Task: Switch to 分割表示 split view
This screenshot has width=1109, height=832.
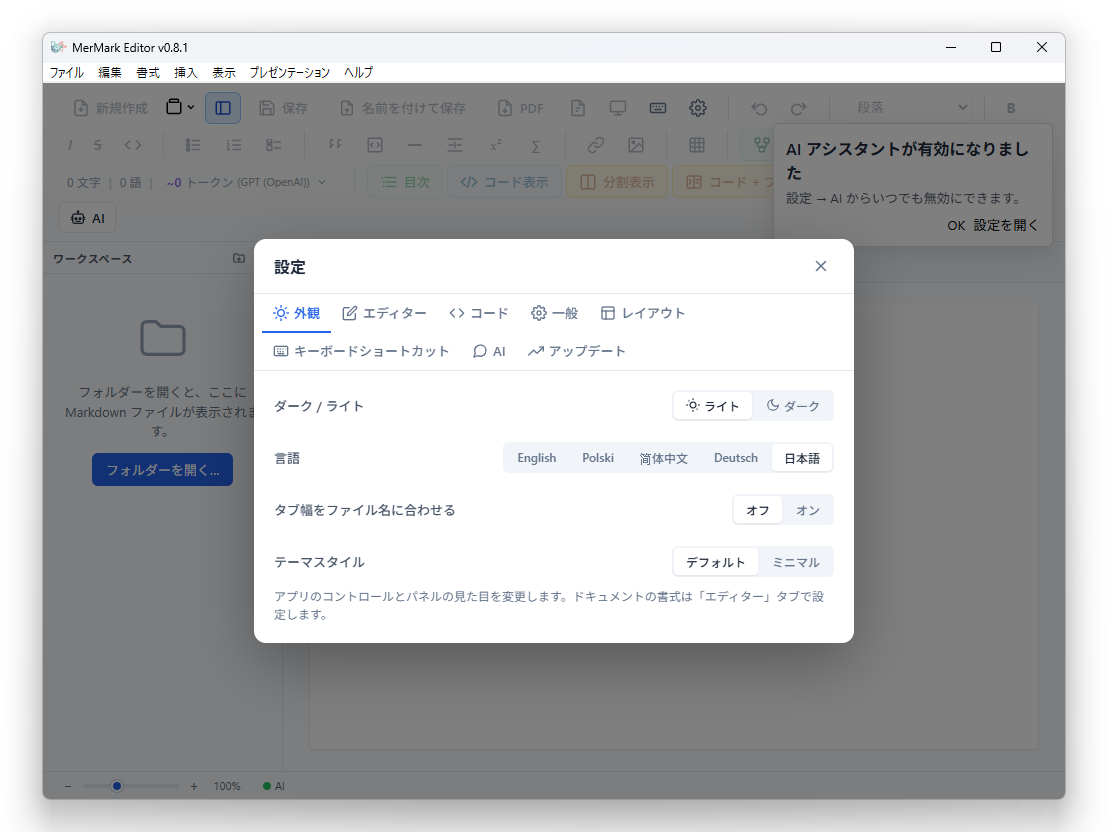Action: coord(617,182)
